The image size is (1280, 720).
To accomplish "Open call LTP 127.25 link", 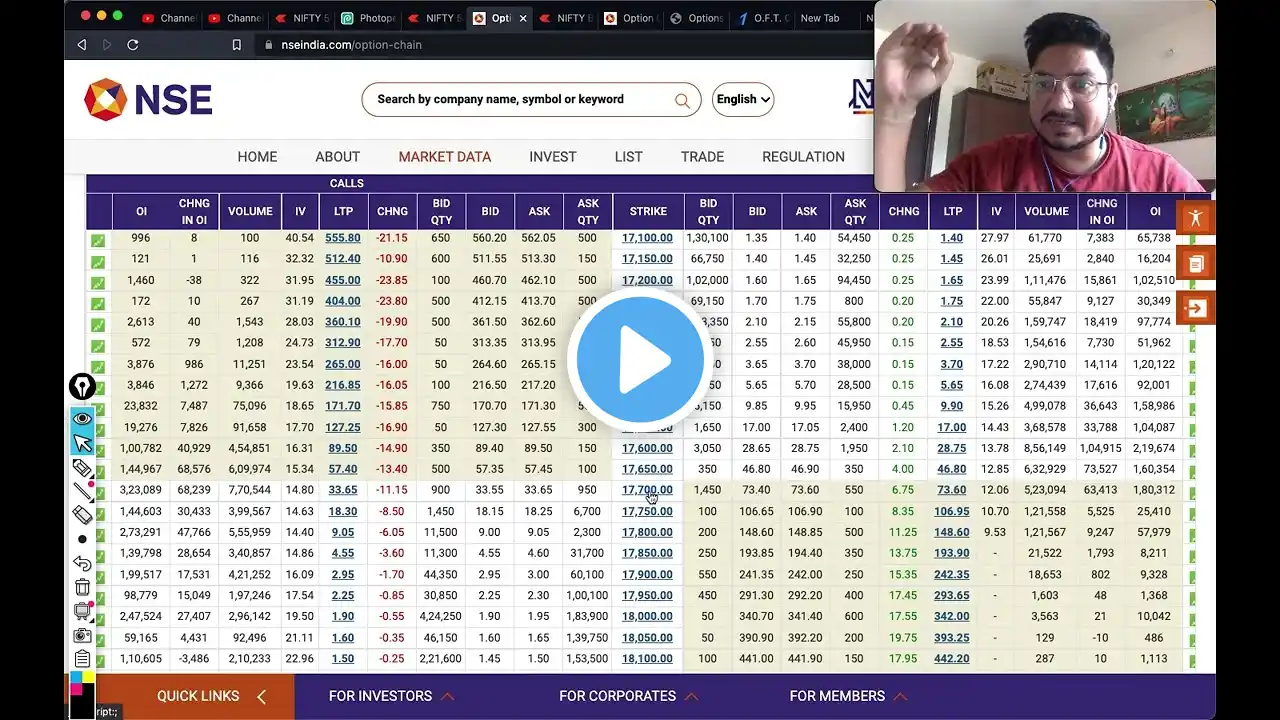I will (x=343, y=427).
